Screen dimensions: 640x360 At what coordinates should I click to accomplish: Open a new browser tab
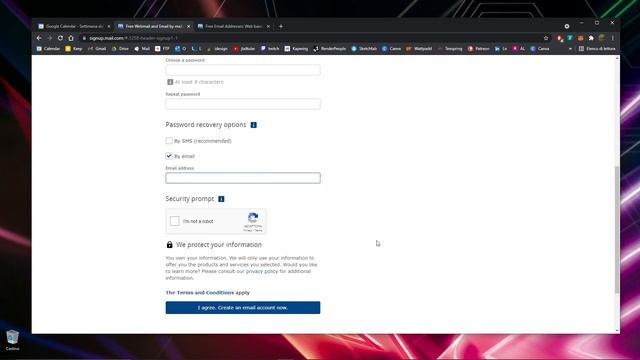coord(281,26)
